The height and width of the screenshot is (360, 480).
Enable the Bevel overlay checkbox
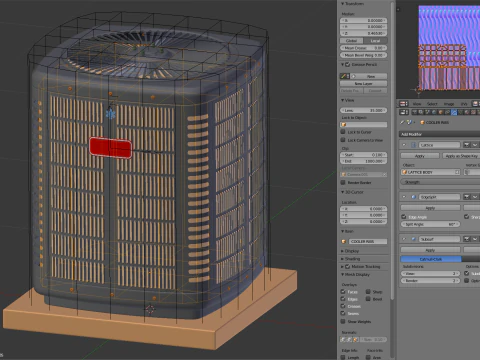coord(368,299)
